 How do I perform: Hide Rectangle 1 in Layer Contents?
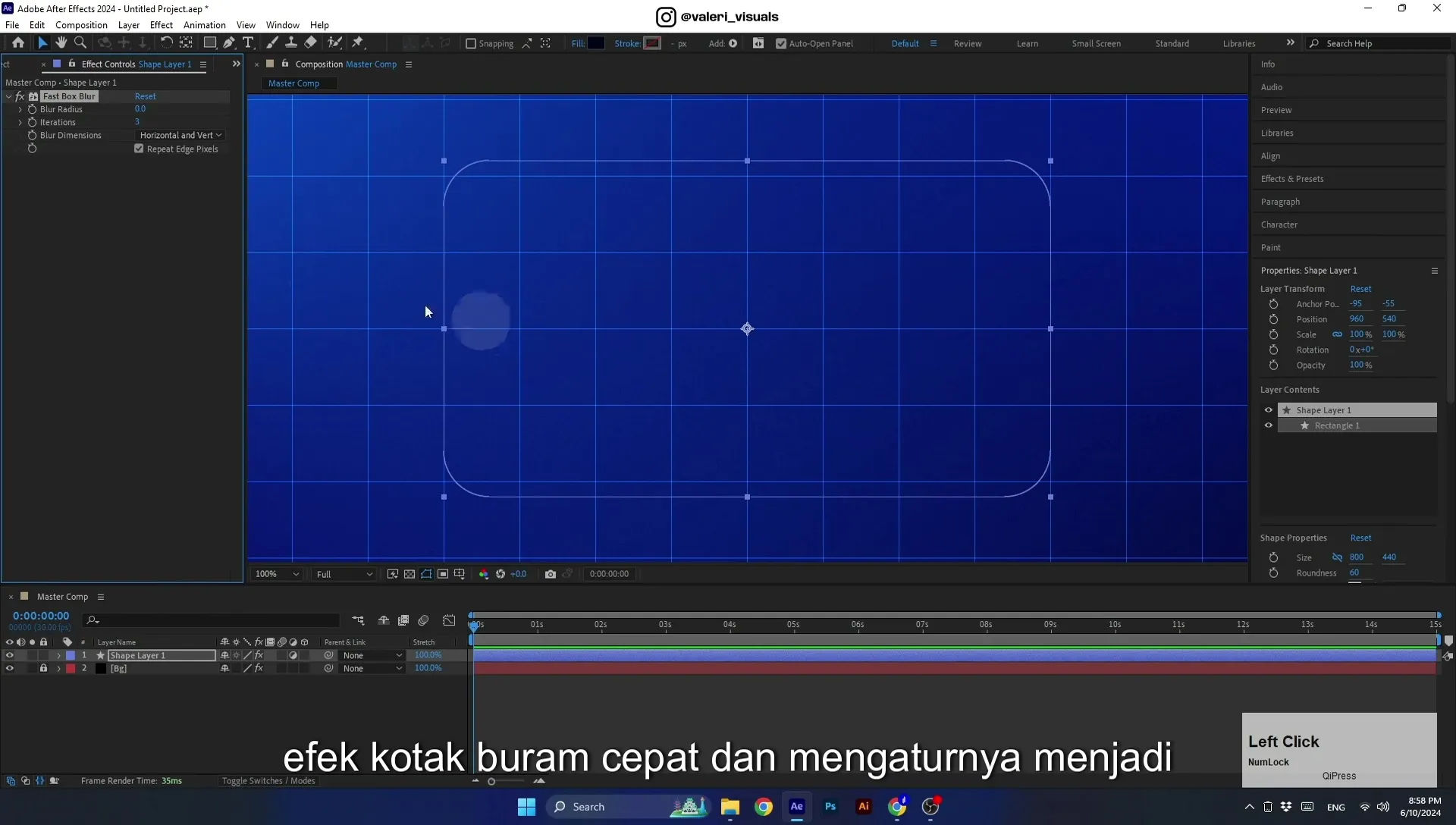pyautogui.click(x=1269, y=425)
